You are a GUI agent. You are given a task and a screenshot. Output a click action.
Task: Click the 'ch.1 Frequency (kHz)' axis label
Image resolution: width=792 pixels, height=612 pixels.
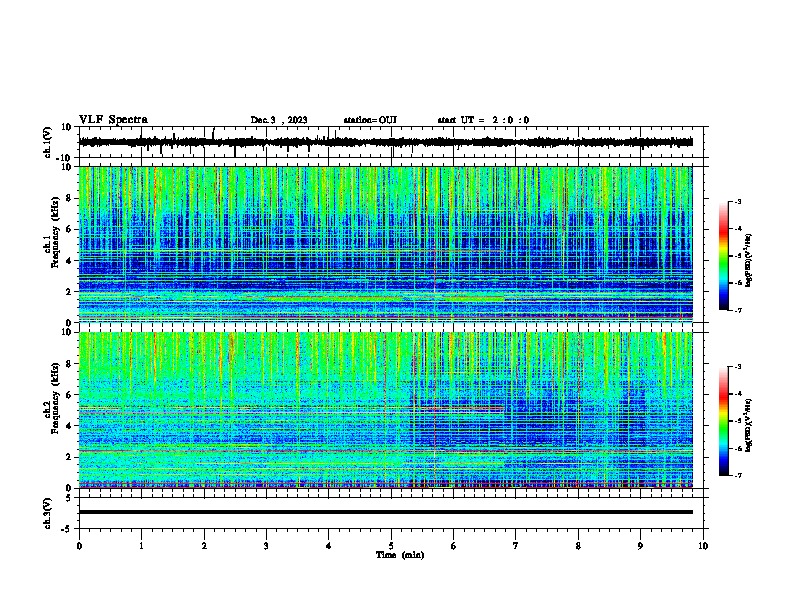[51, 233]
